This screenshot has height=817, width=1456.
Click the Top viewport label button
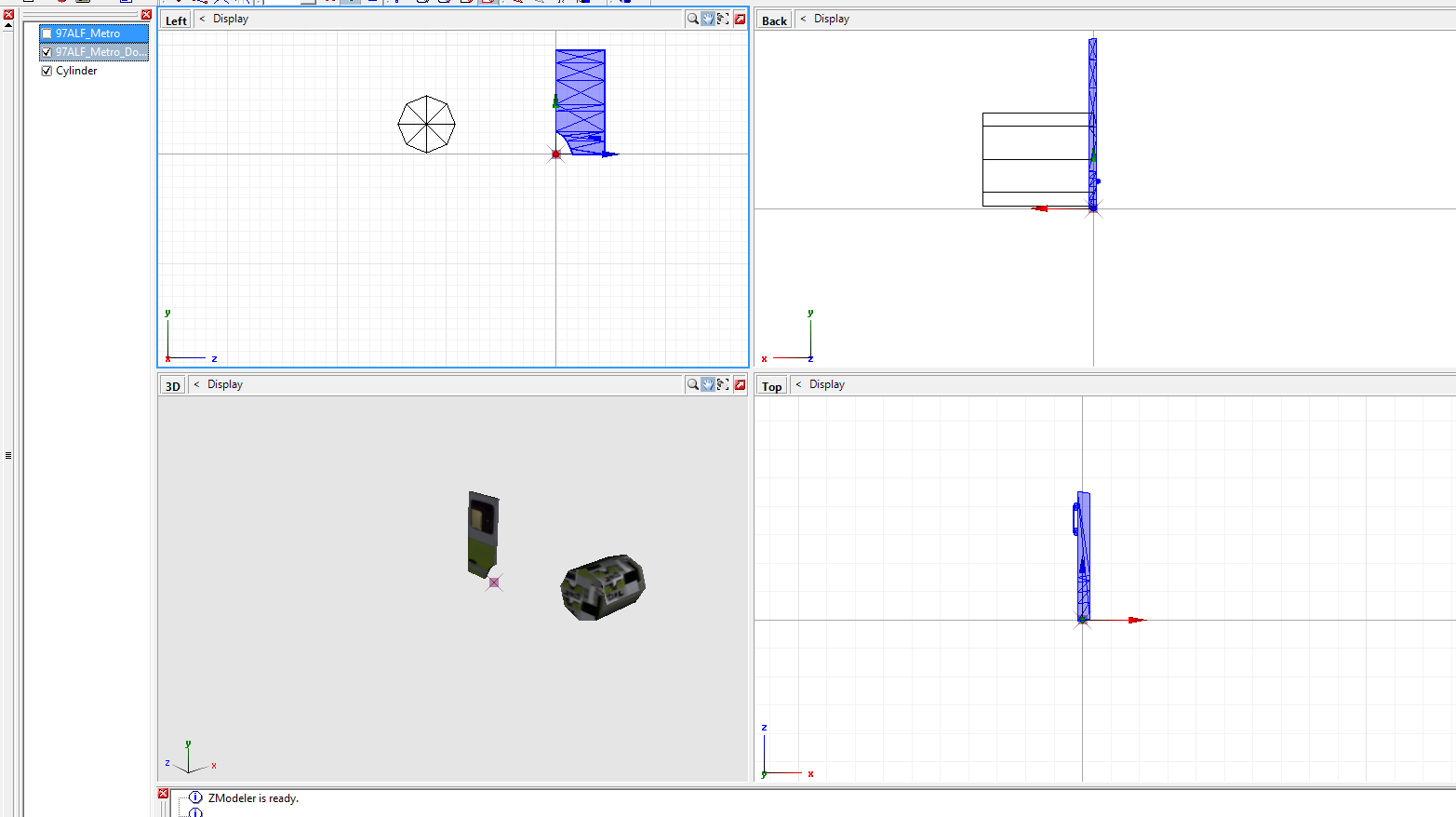point(771,383)
